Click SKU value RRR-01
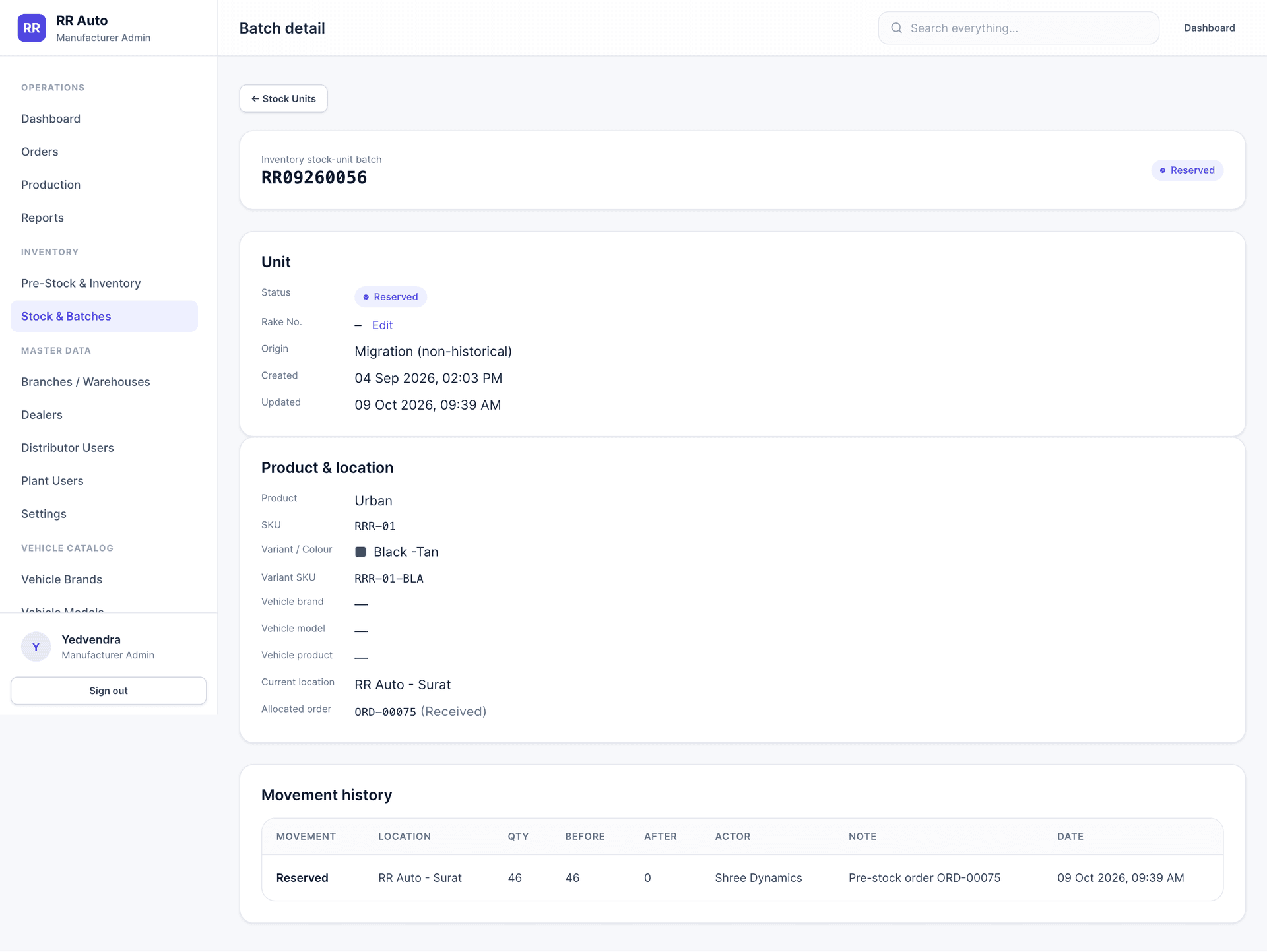Screen dimensions: 1267x952 (x=375, y=526)
